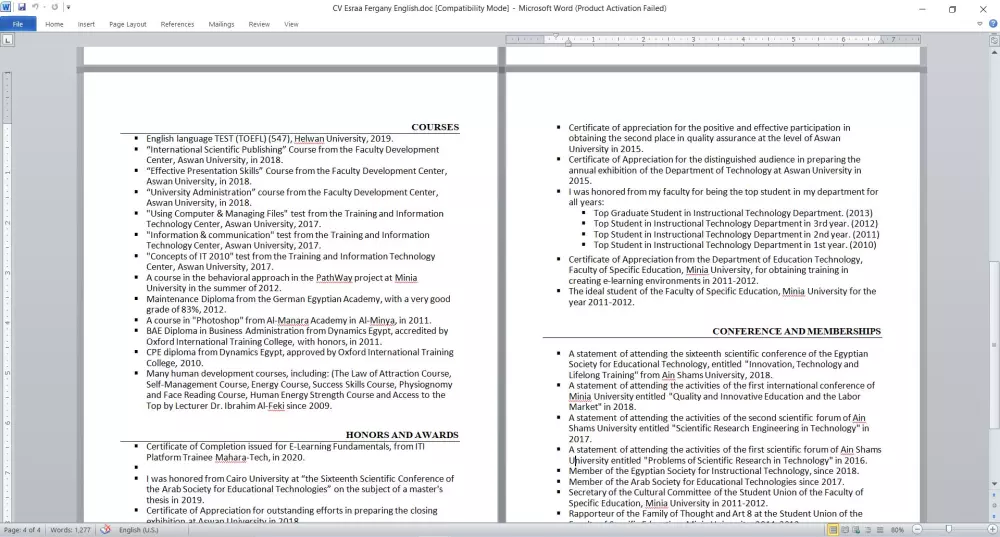Viewport: 1000px width, 537px height.
Task: Click the page count in the status bar
Action: (x=22, y=530)
